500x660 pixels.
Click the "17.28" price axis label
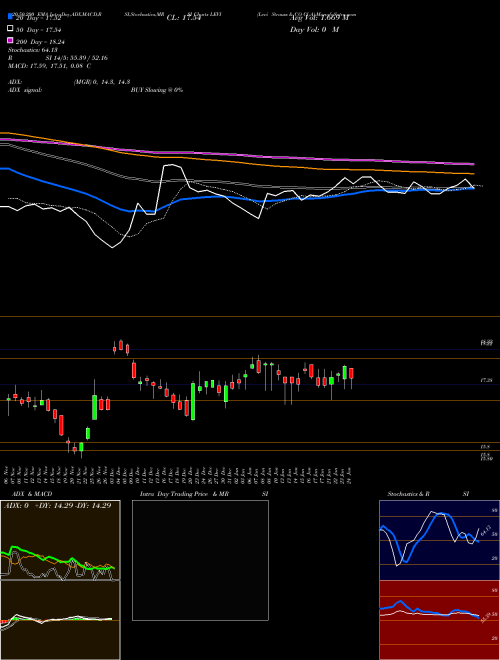coord(487,381)
